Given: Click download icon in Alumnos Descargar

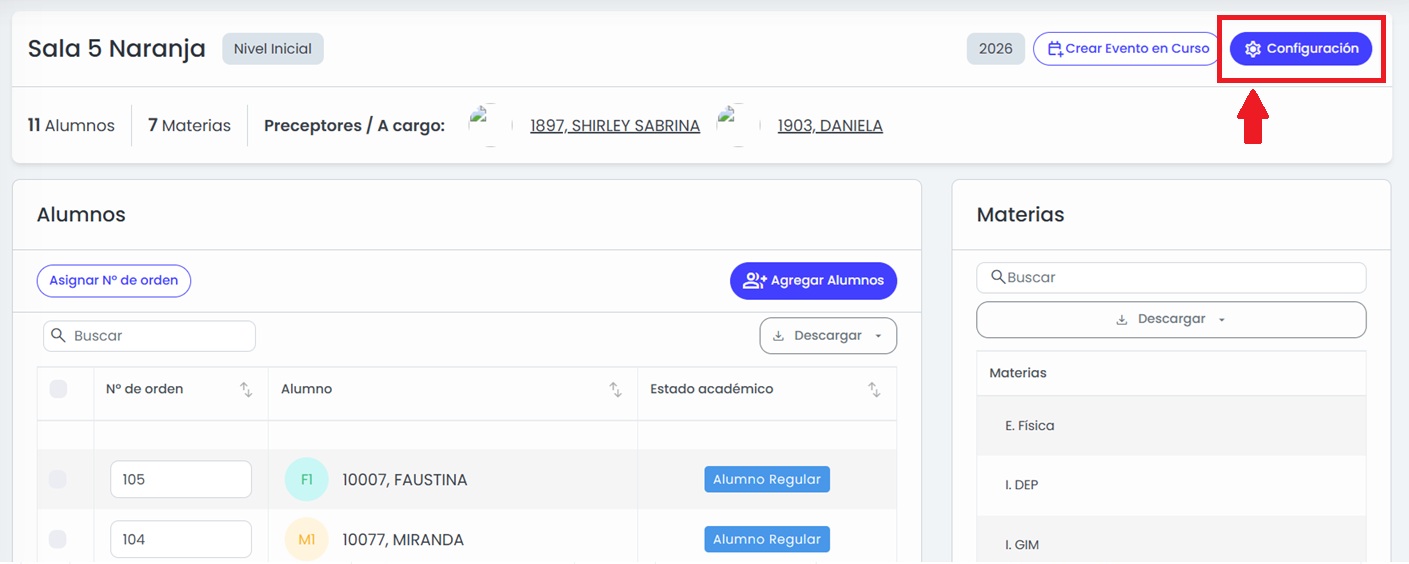Looking at the screenshot, I should pos(778,336).
